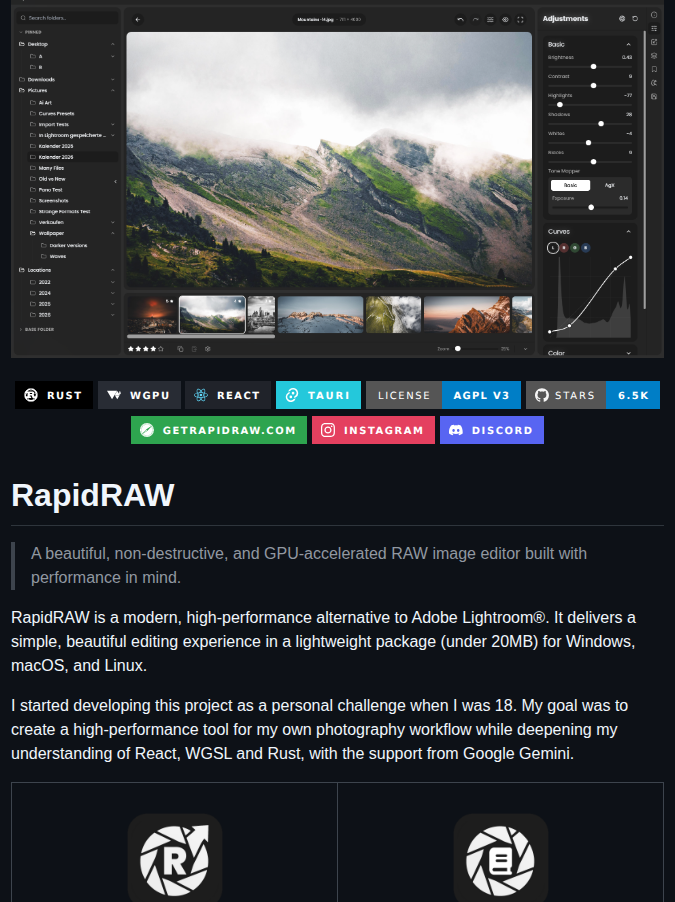The height and width of the screenshot is (902, 675).
Task: Select the green curve channel
Action: click(575, 248)
